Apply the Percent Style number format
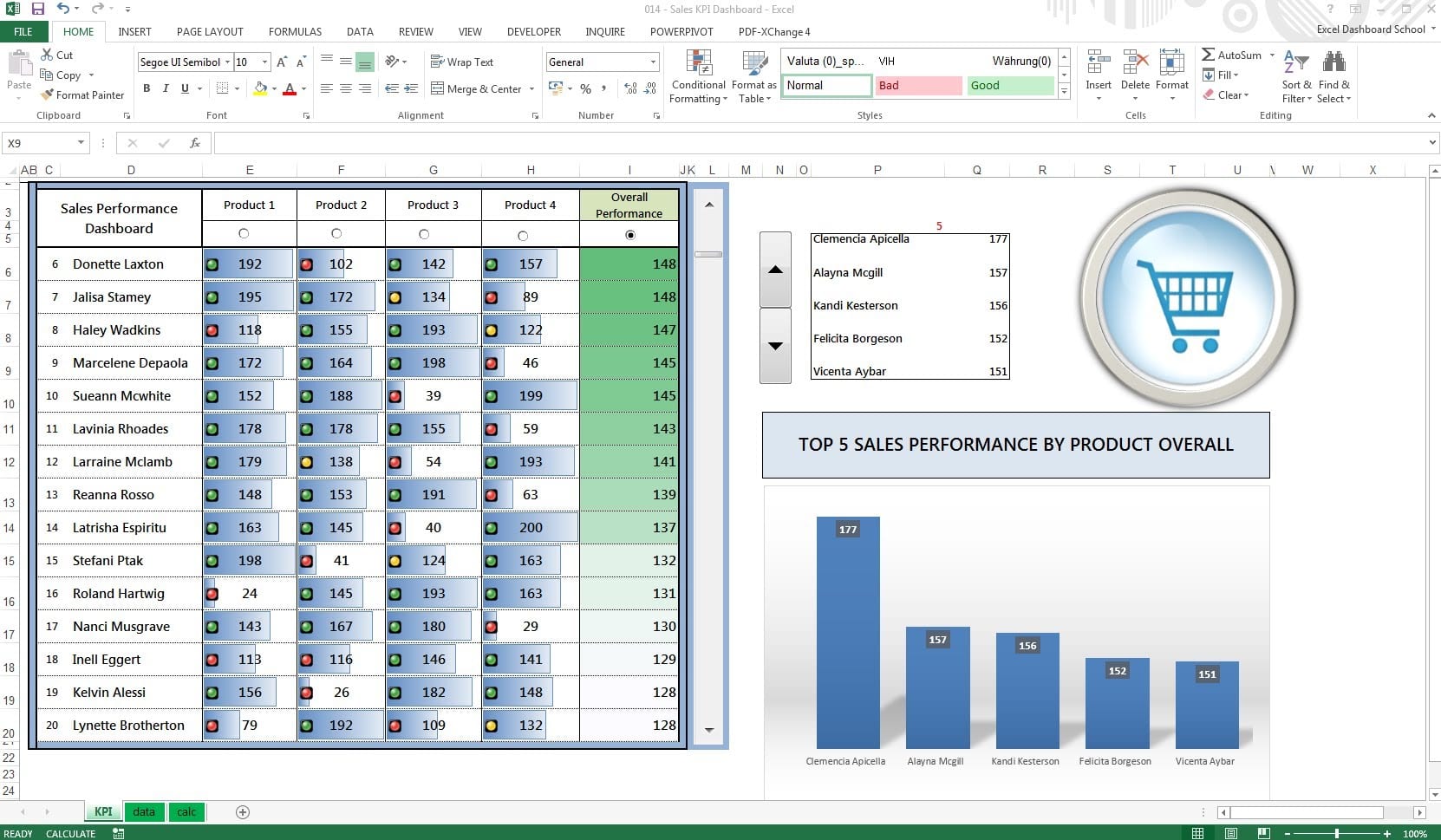This screenshot has width=1441, height=840. (586, 88)
